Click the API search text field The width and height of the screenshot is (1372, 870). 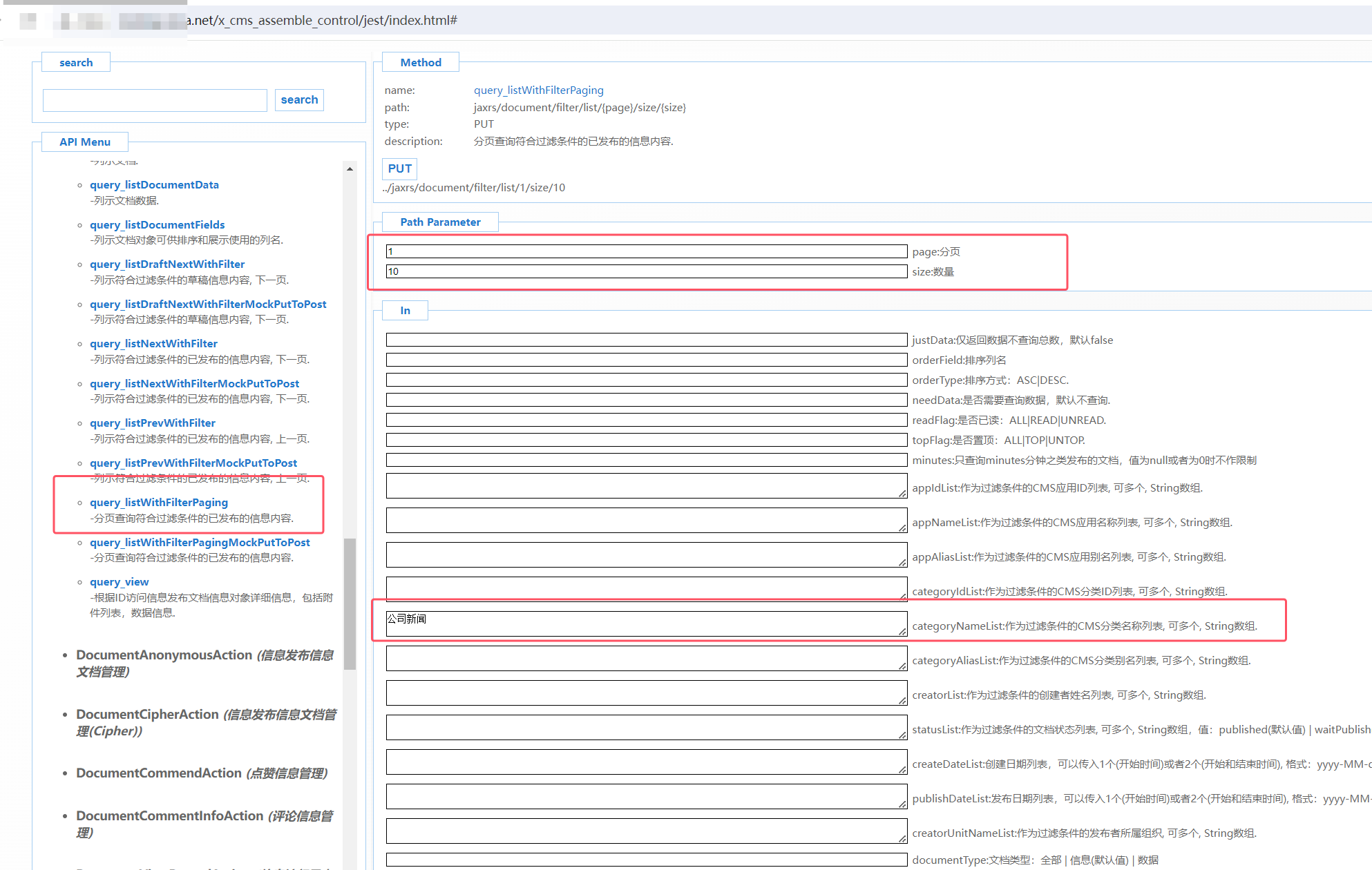(x=155, y=101)
